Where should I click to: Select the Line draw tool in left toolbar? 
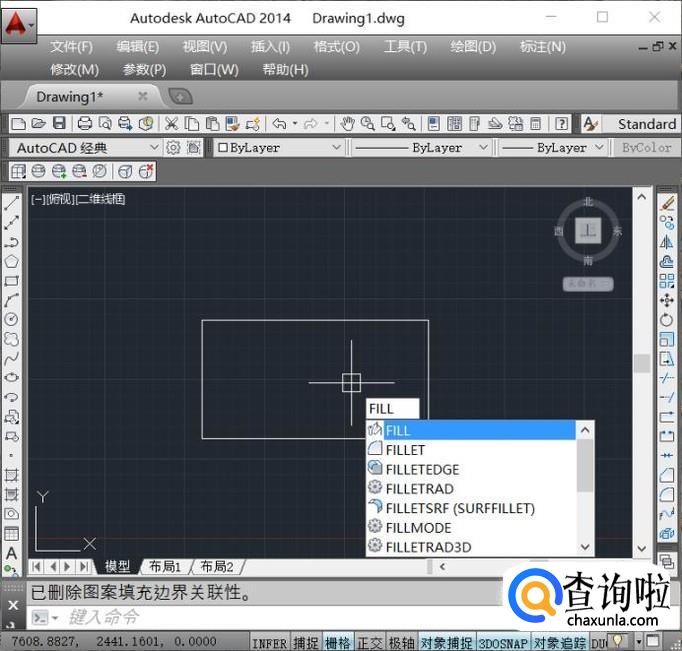point(11,203)
